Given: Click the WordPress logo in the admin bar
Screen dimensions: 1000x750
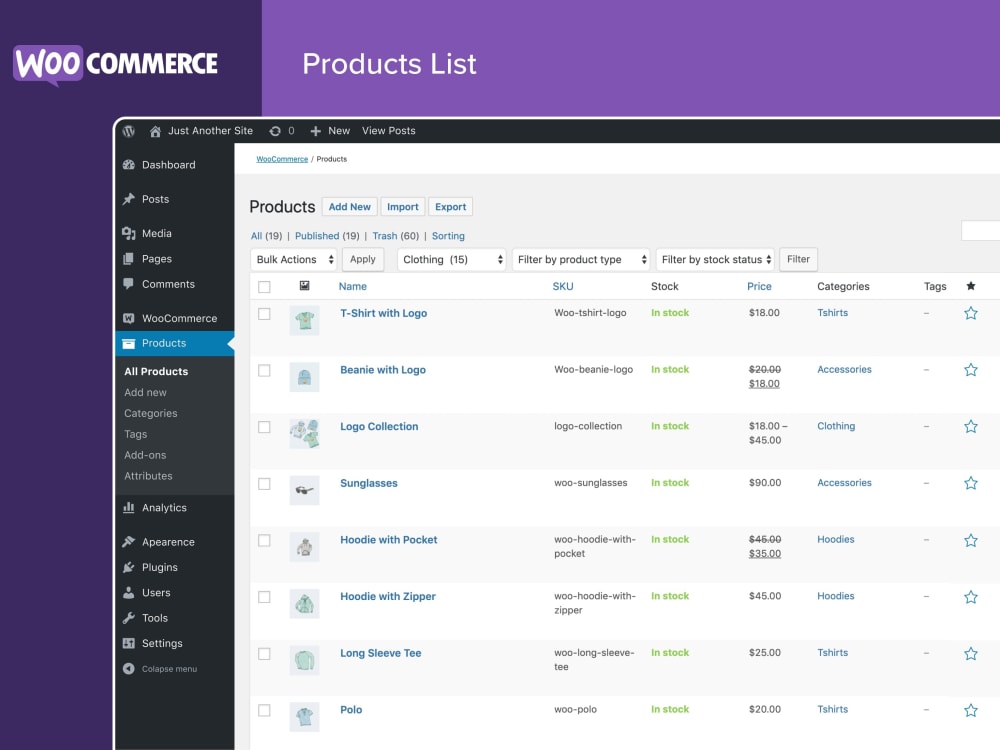Looking at the screenshot, I should tap(127, 131).
